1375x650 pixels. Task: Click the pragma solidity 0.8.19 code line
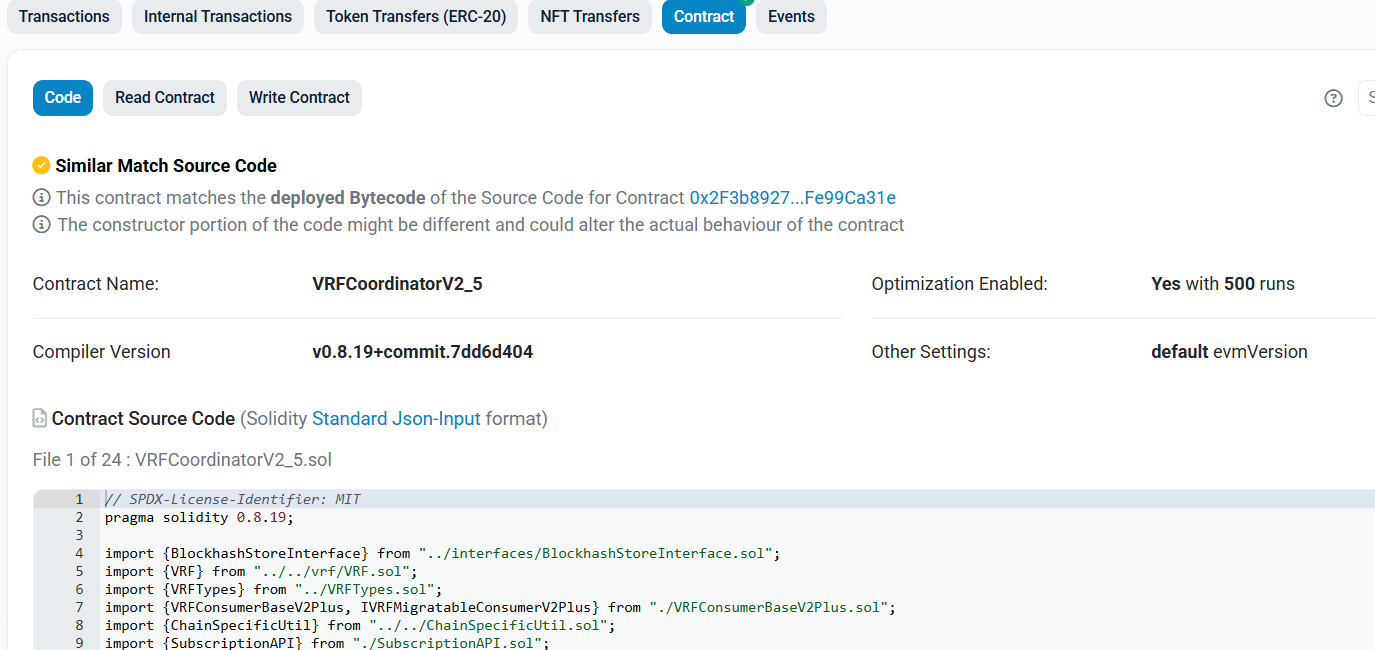199,517
